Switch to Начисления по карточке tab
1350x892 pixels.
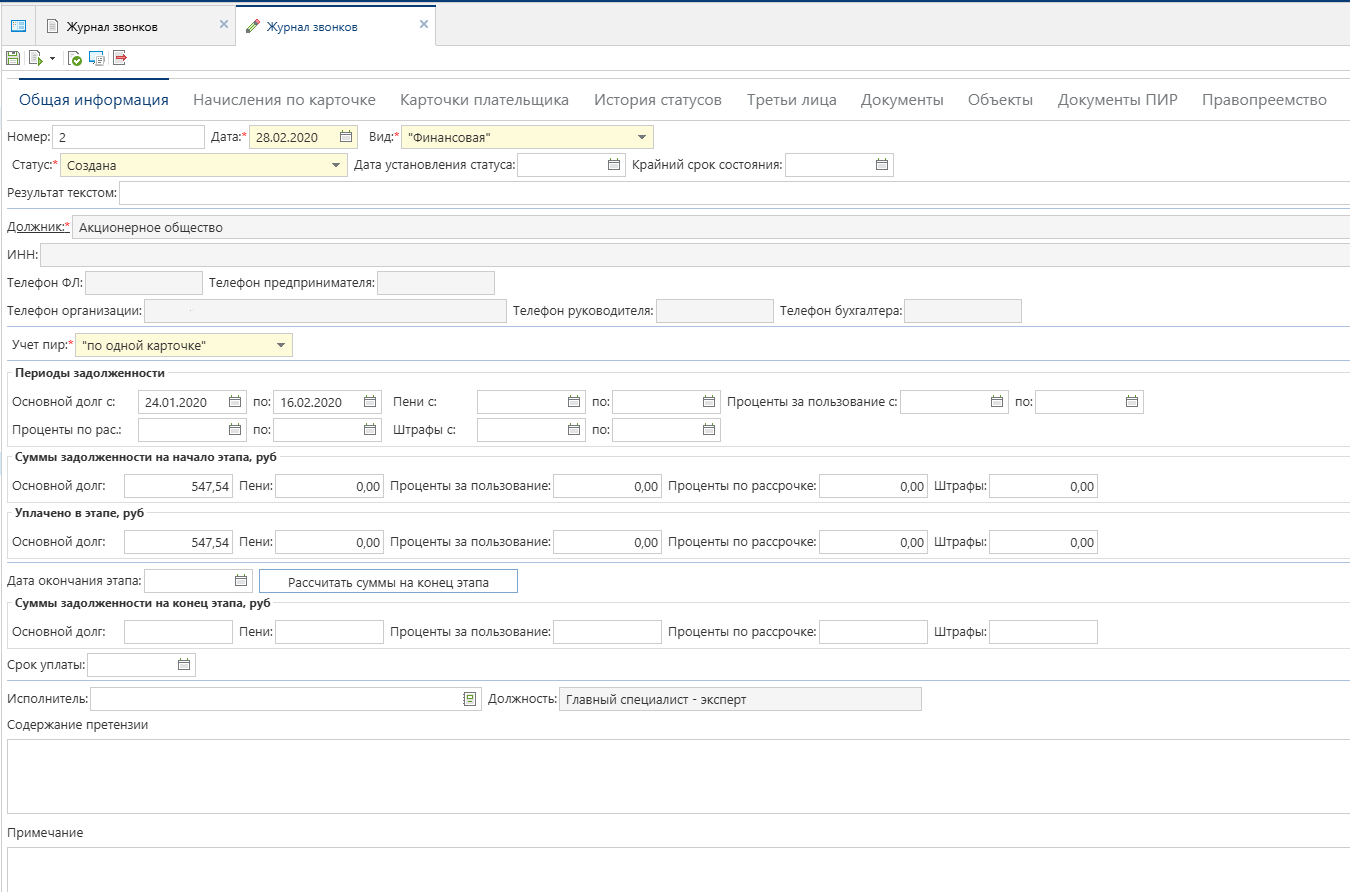284,100
